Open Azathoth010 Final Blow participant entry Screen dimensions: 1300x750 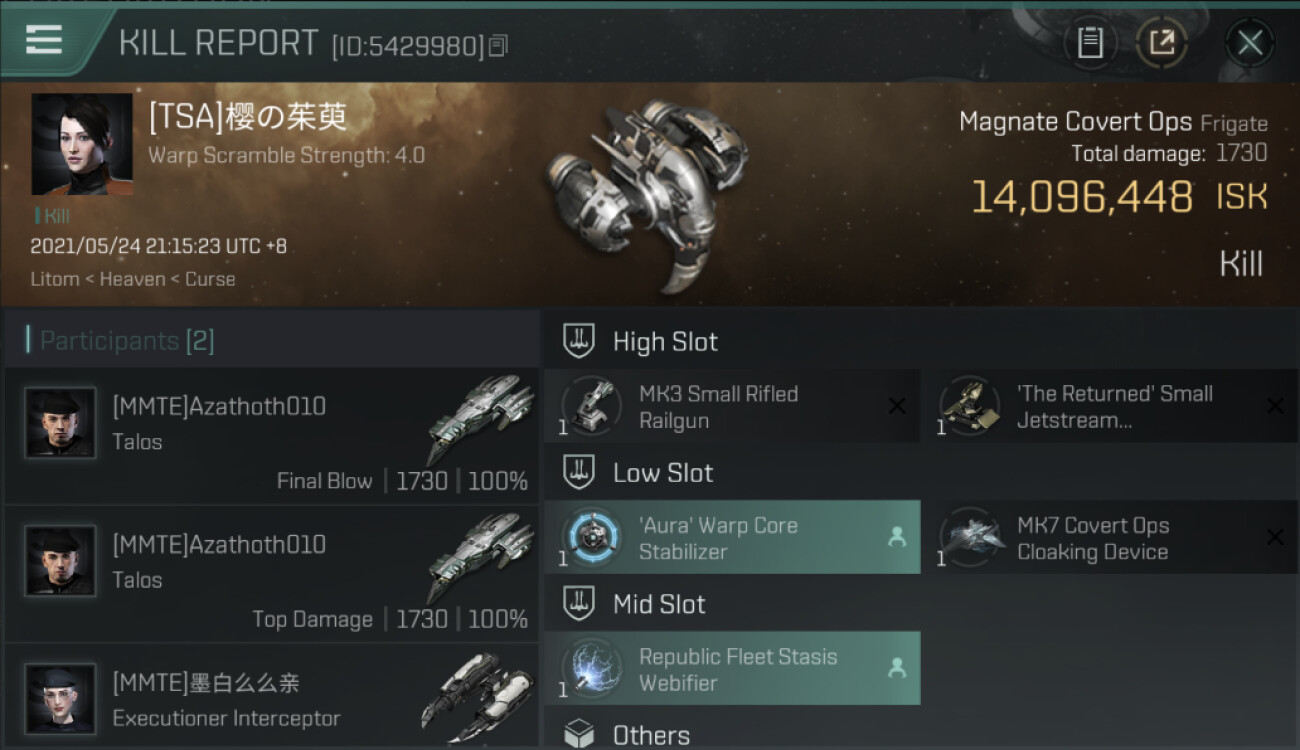(x=272, y=437)
